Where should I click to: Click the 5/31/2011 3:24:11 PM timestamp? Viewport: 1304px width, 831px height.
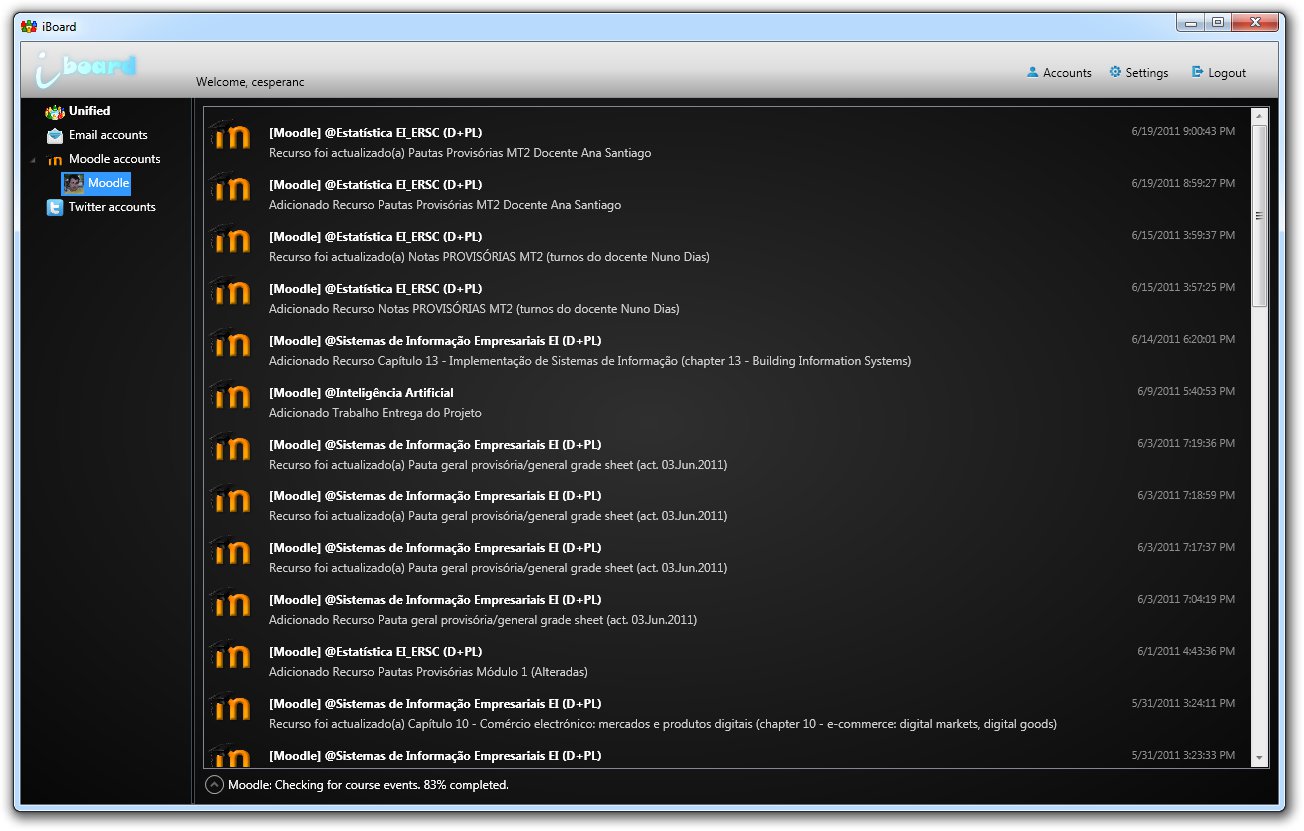tap(1183, 703)
